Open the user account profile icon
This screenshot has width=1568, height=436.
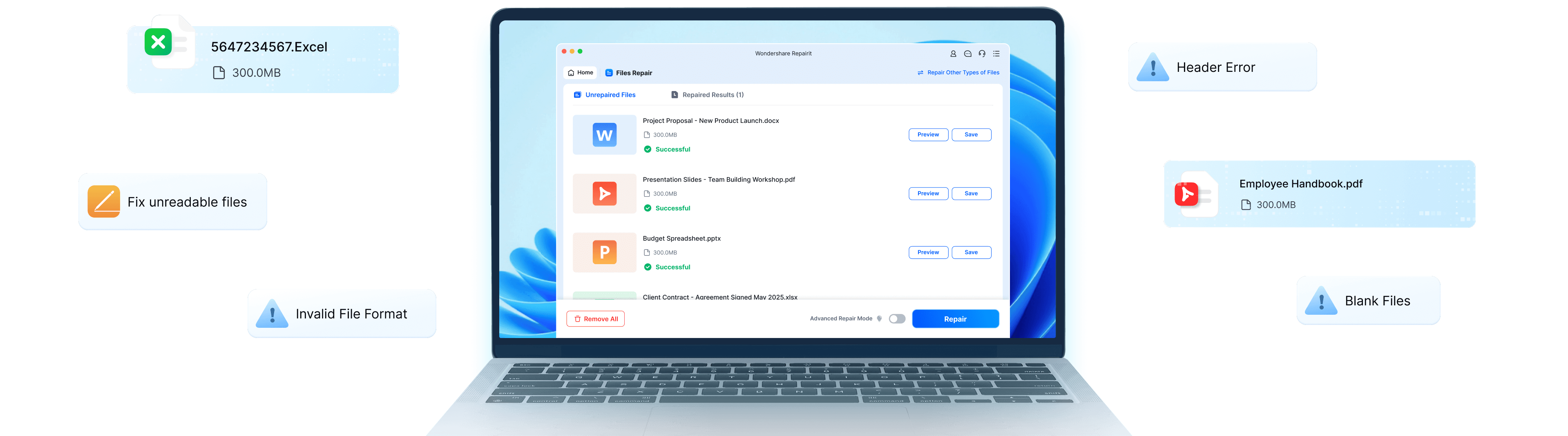pyautogui.click(x=953, y=53)
